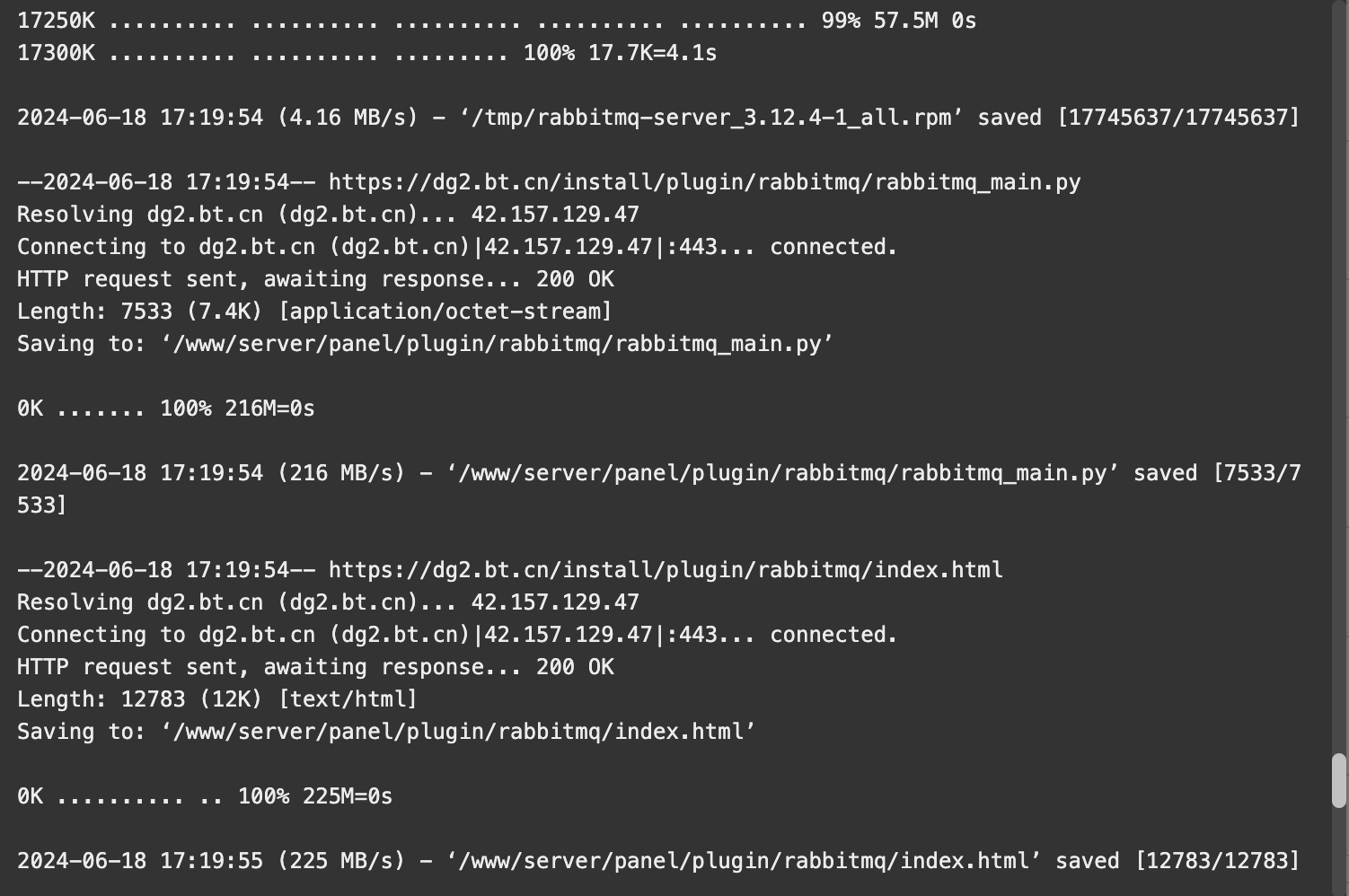Open the rabbitmq/index.html download URL

click(x=666, y=570)
